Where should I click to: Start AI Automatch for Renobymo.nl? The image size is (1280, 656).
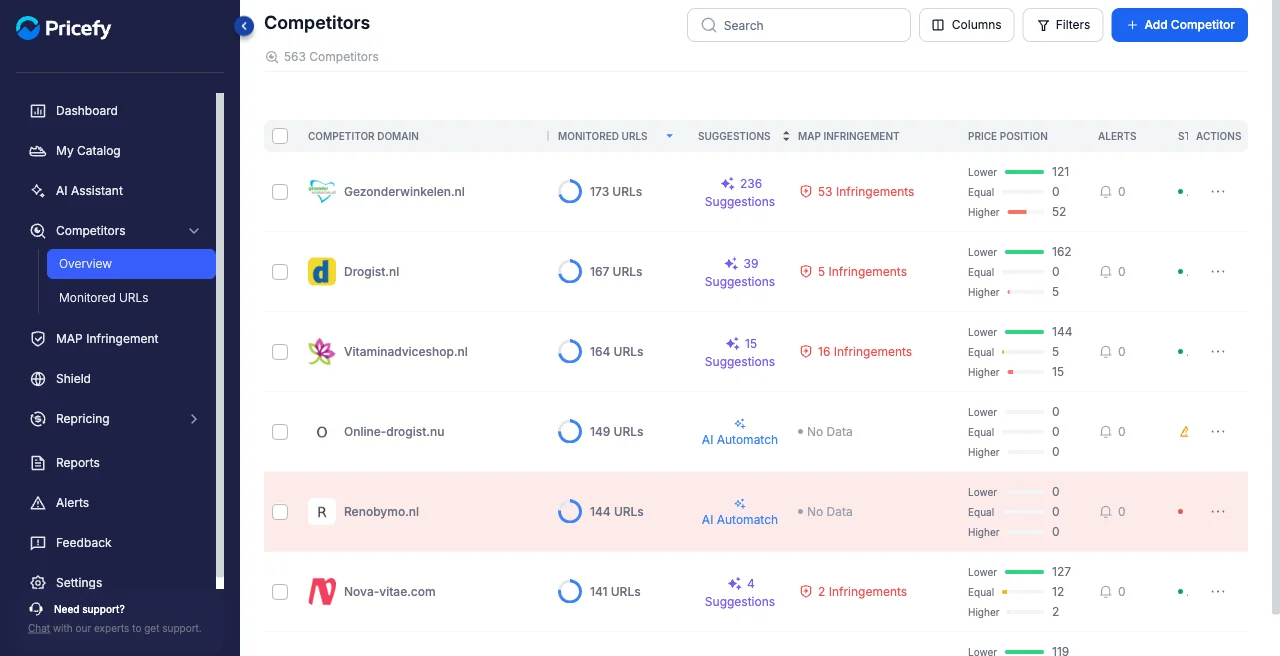(x=740, y=512)
